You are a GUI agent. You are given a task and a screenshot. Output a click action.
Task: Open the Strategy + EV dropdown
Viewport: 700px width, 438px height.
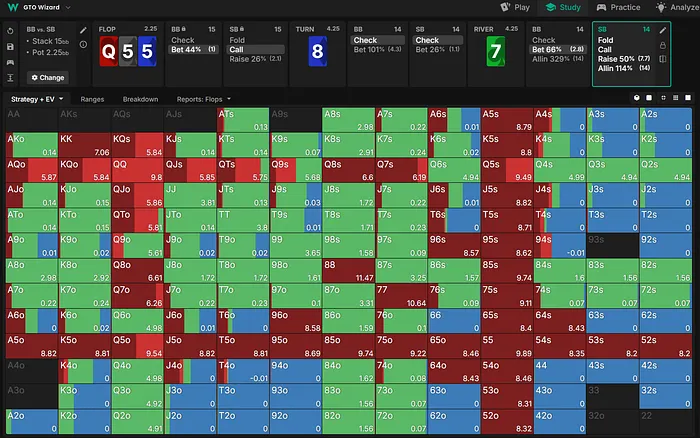(38, 100)
